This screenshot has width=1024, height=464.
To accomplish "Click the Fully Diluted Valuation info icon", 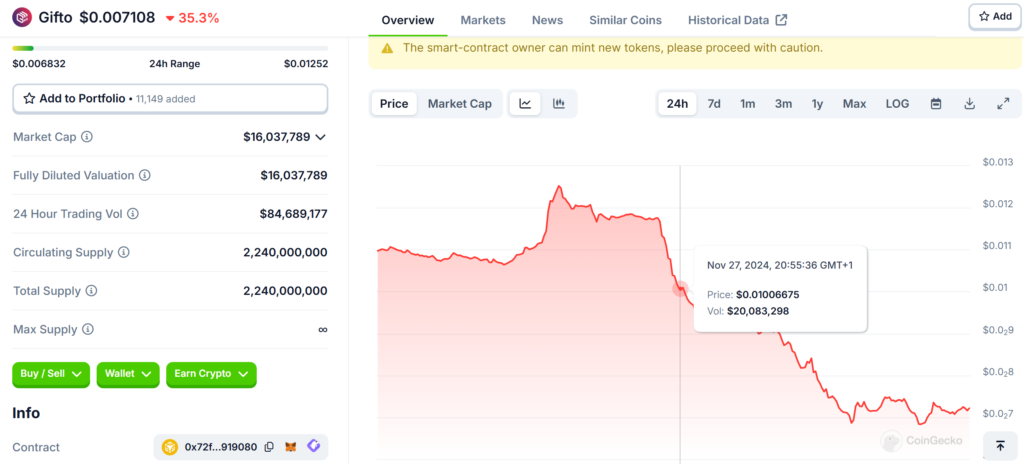I will tap(145, 176).
